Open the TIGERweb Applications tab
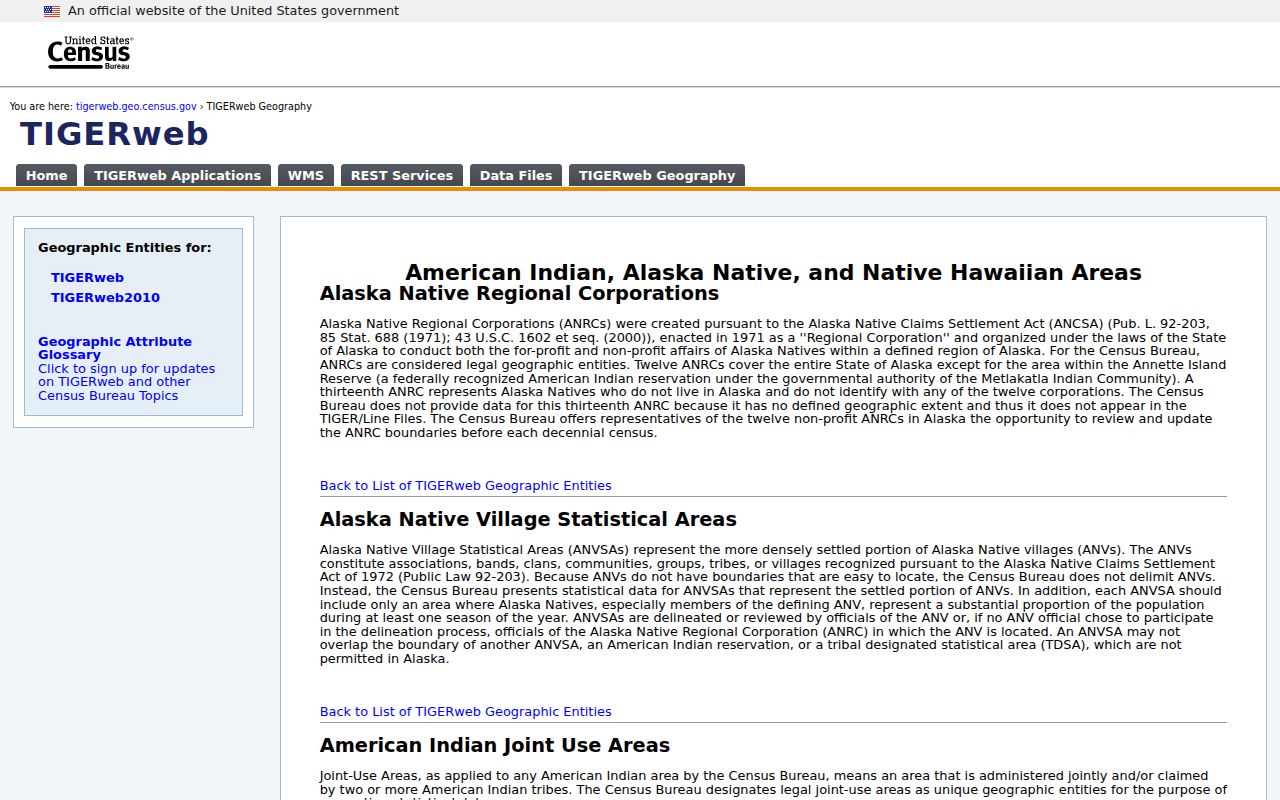This screenshot has height=800, width=1280. [x=177, y=175]
